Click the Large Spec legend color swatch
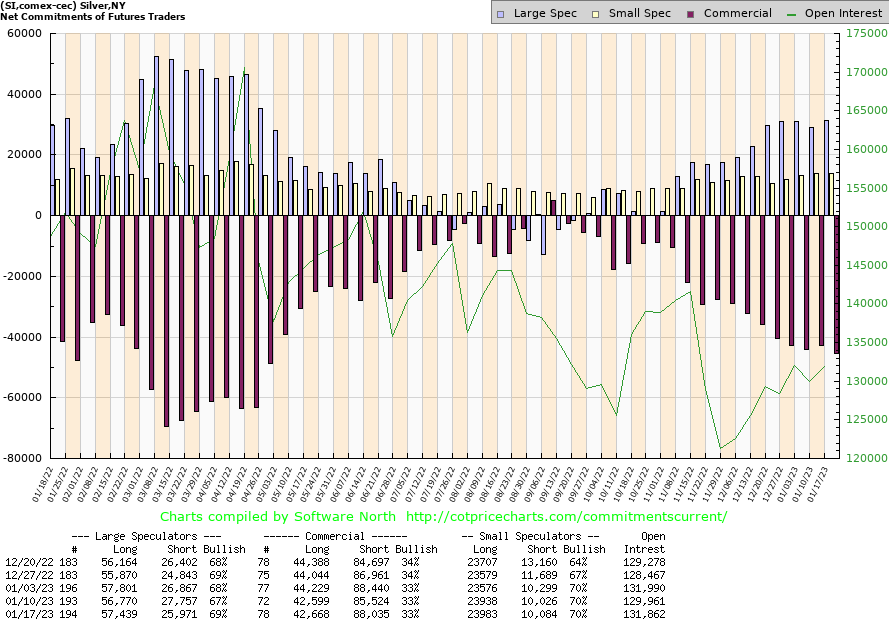The width and height of the screenshot is (889, 620). point(502,14)
